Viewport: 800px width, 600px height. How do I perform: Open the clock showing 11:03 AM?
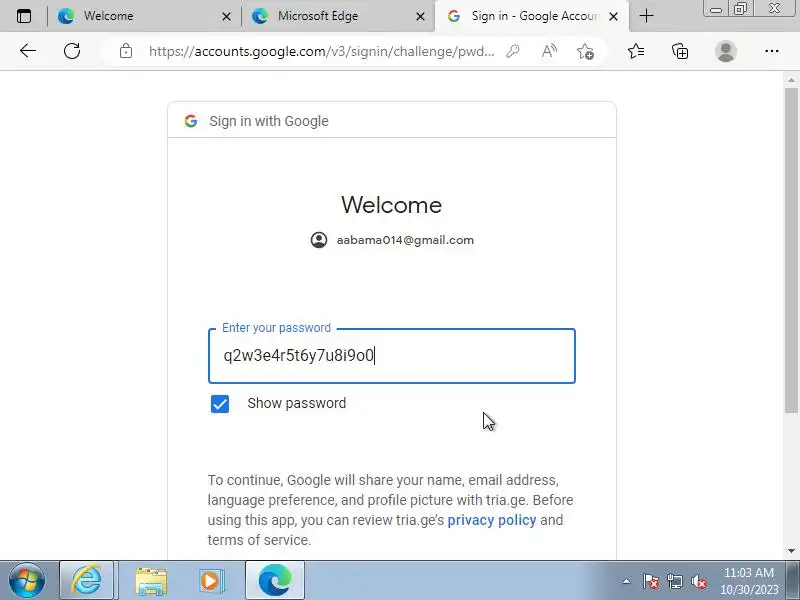click(x=749, y=581)
